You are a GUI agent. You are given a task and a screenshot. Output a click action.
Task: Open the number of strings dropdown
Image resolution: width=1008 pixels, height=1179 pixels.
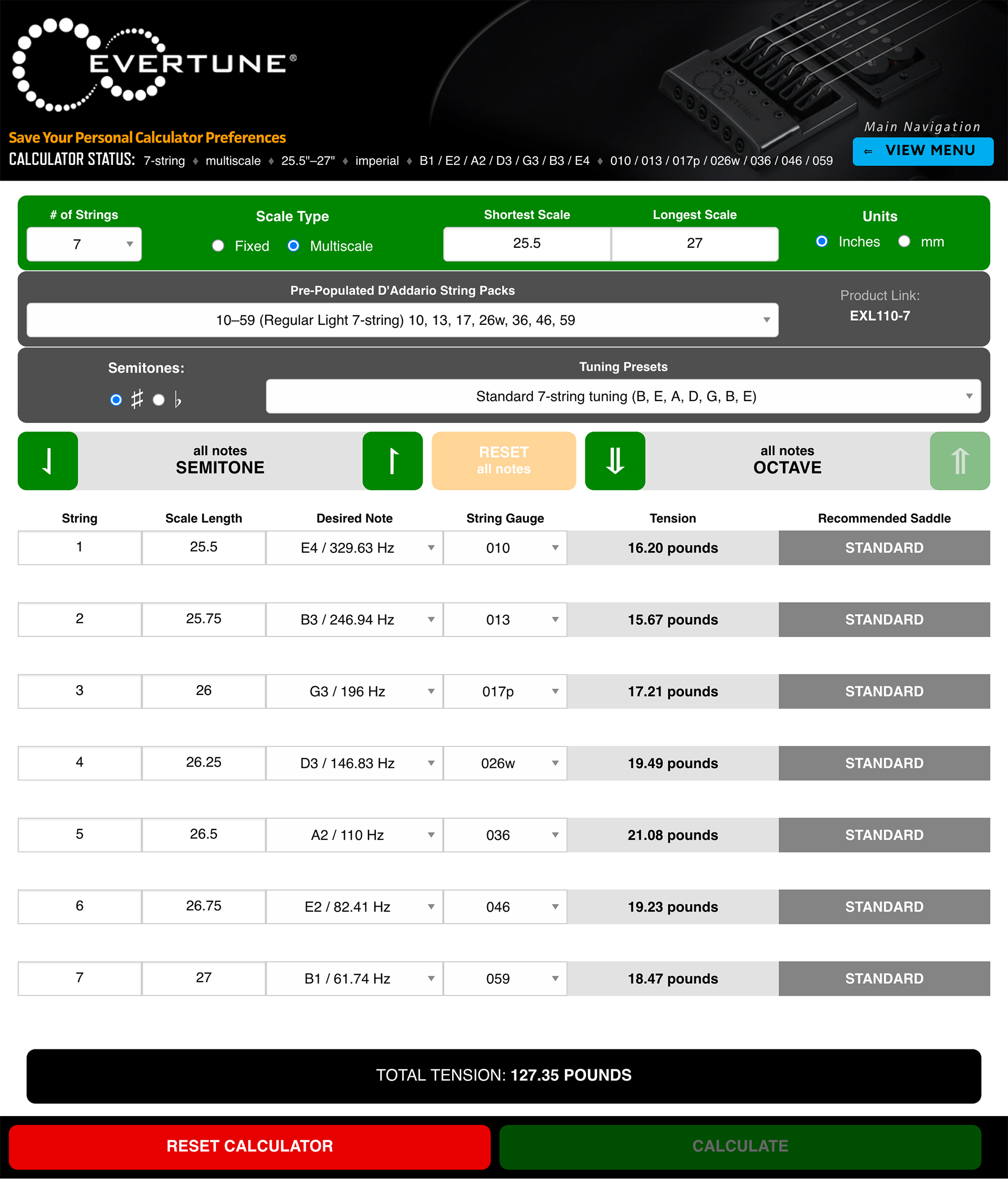[x=84, y=244]
